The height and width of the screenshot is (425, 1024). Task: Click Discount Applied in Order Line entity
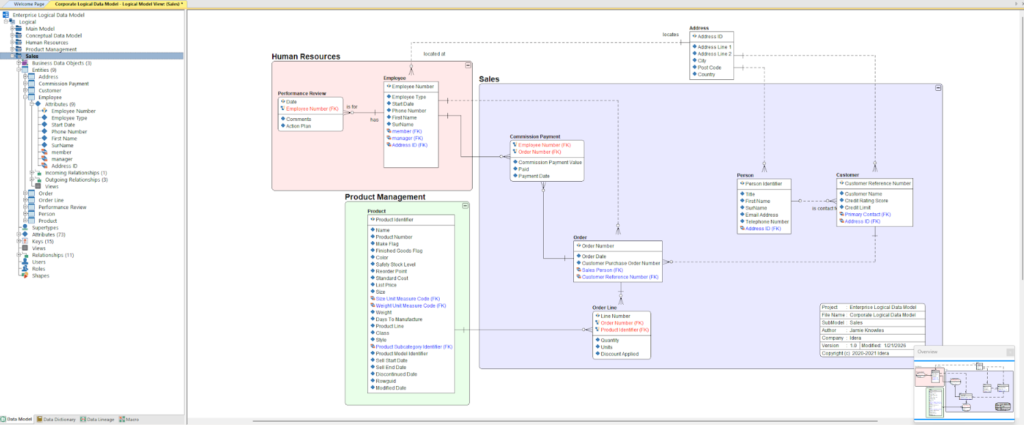[619, 354]
